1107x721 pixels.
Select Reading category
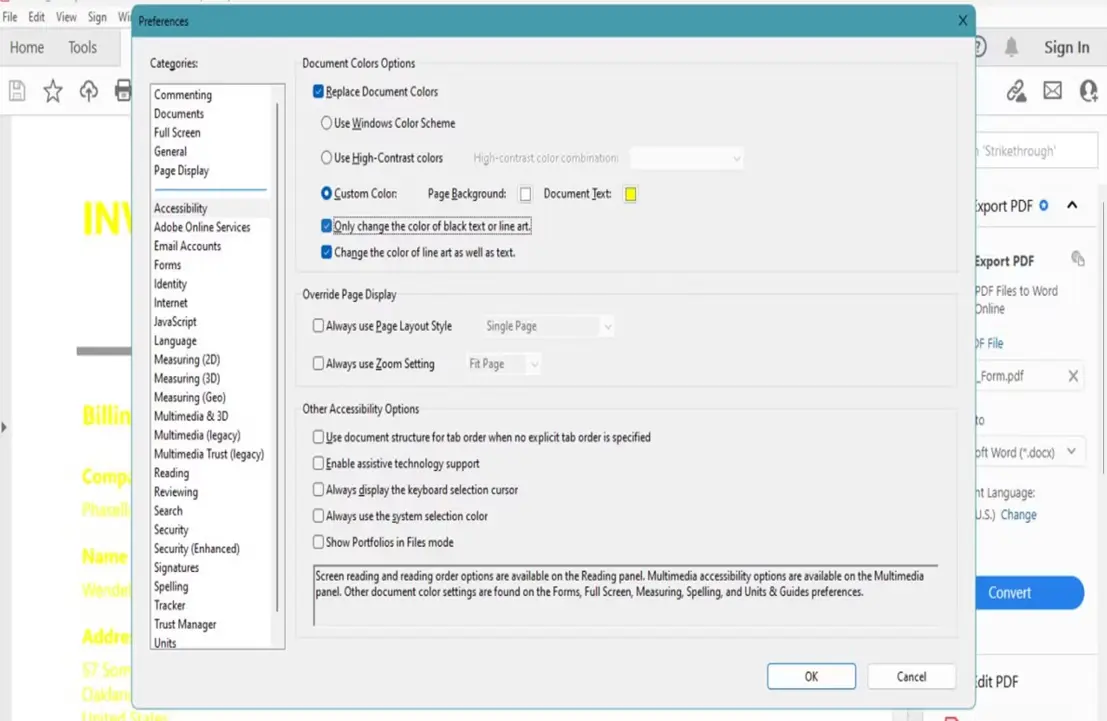(x=172, y=473)
